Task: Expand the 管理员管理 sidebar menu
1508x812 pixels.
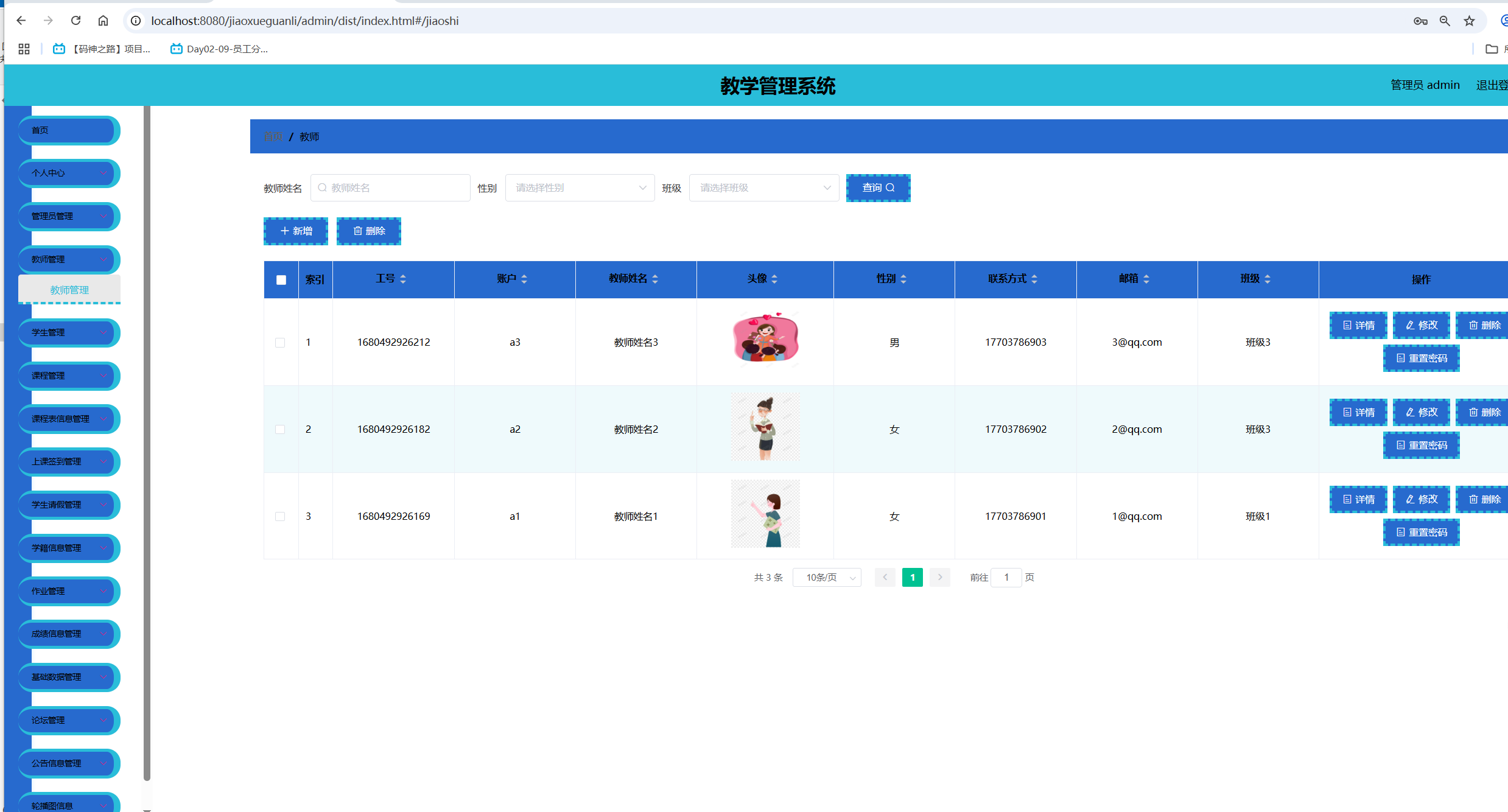Action: 69,216
